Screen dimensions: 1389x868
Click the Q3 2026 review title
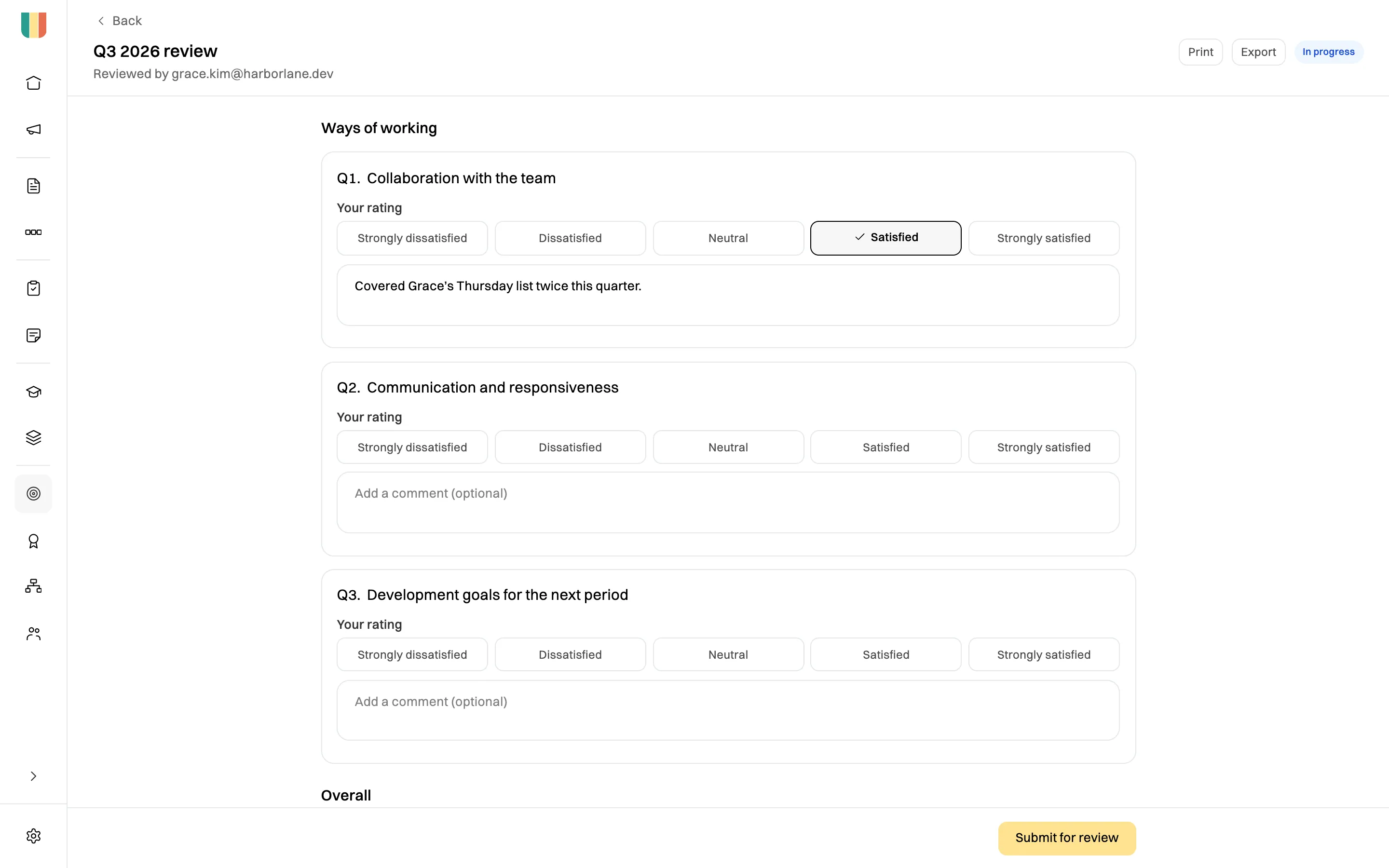155,51
